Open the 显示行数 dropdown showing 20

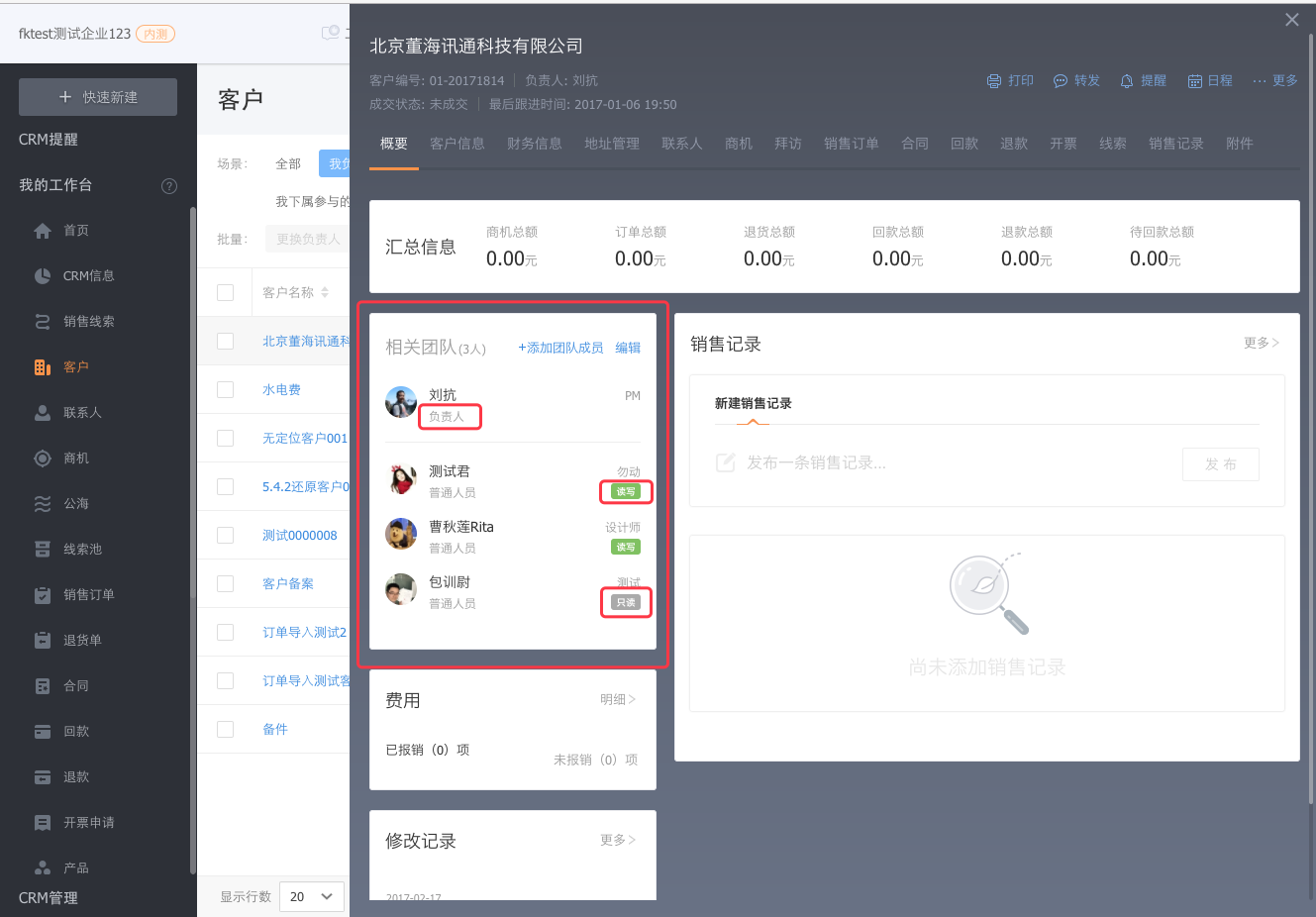point(312,896)
